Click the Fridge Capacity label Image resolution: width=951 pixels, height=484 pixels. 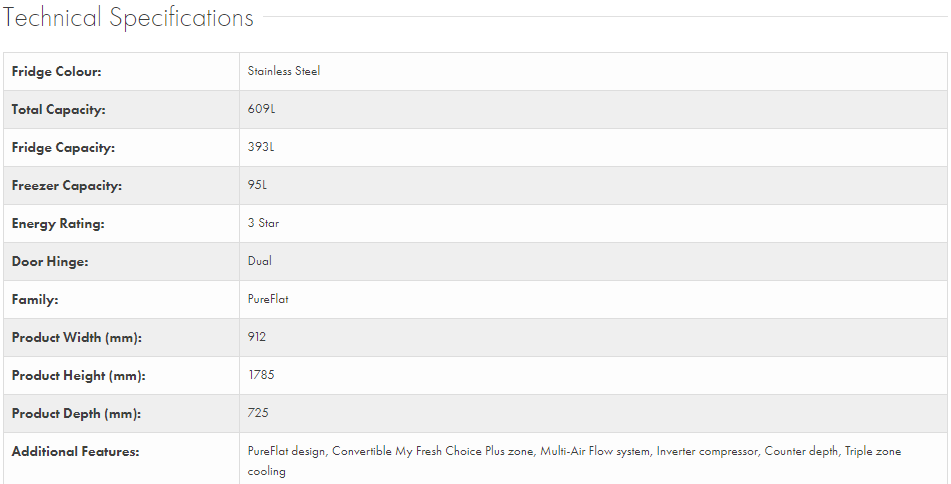pos(63,148)
